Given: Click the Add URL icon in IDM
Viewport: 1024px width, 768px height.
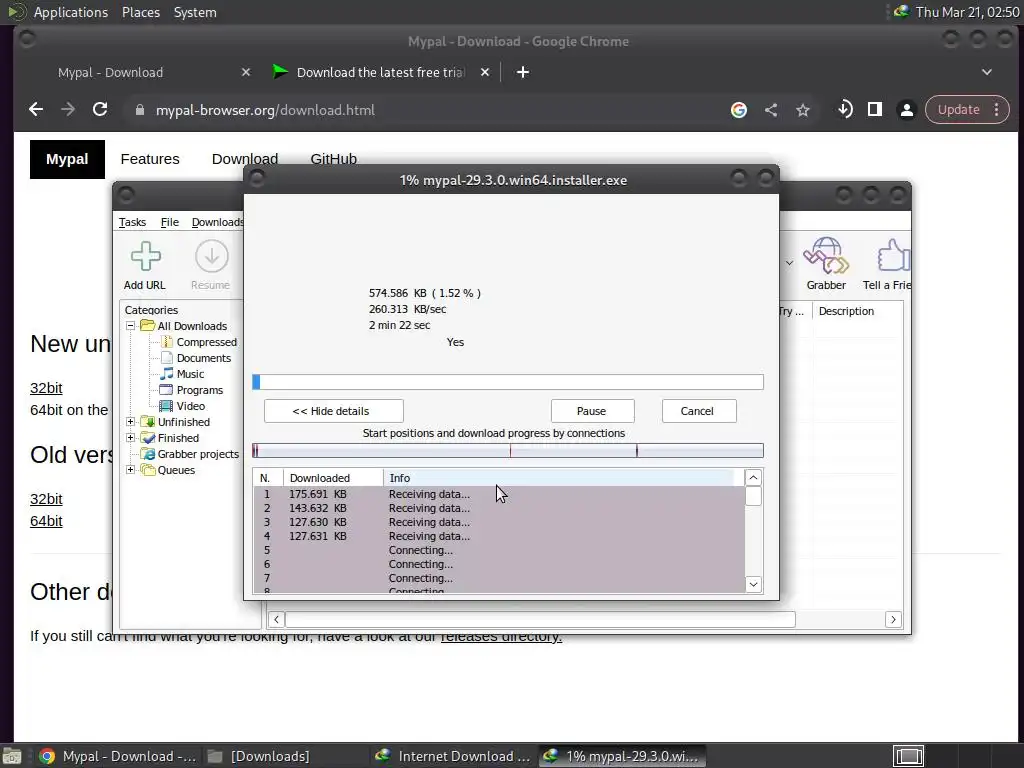Looking at the screenshot, I should (145, 256).
